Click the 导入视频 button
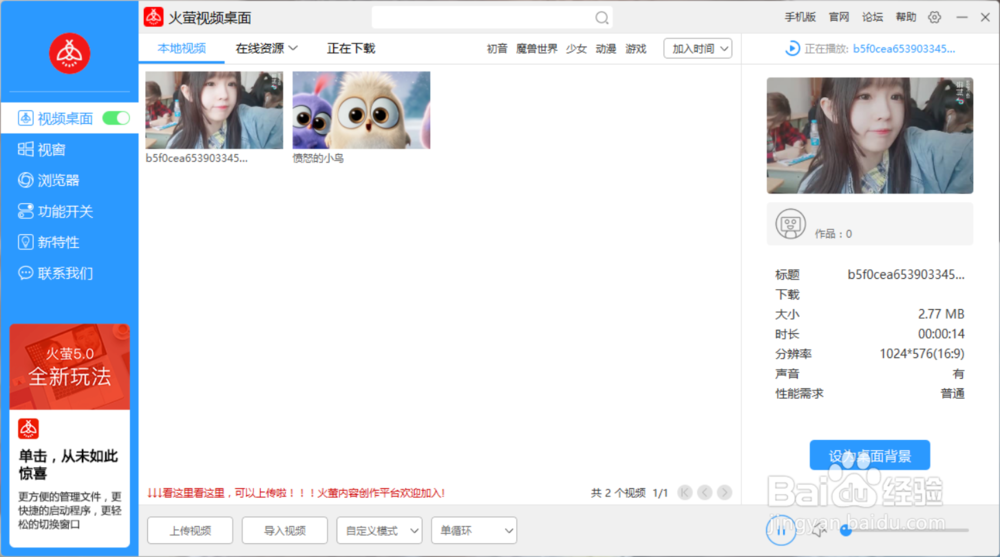This screenshot has height=557, width=1000. (x=284, y=530)
